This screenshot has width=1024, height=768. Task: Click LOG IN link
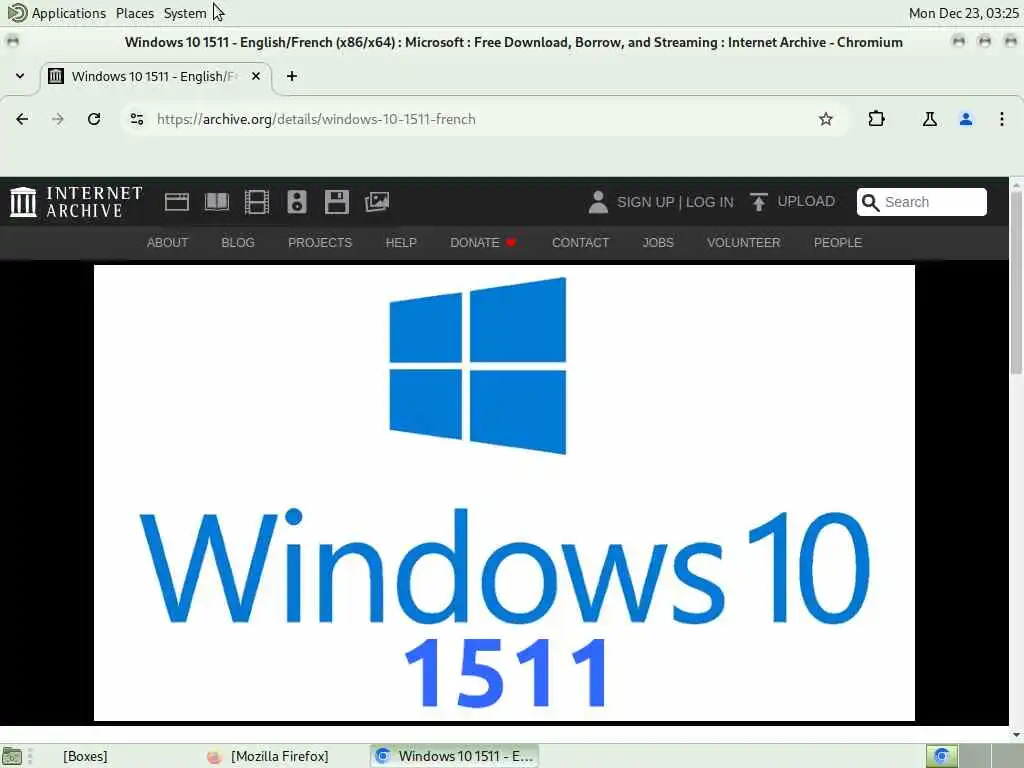[x=709, y=202]
